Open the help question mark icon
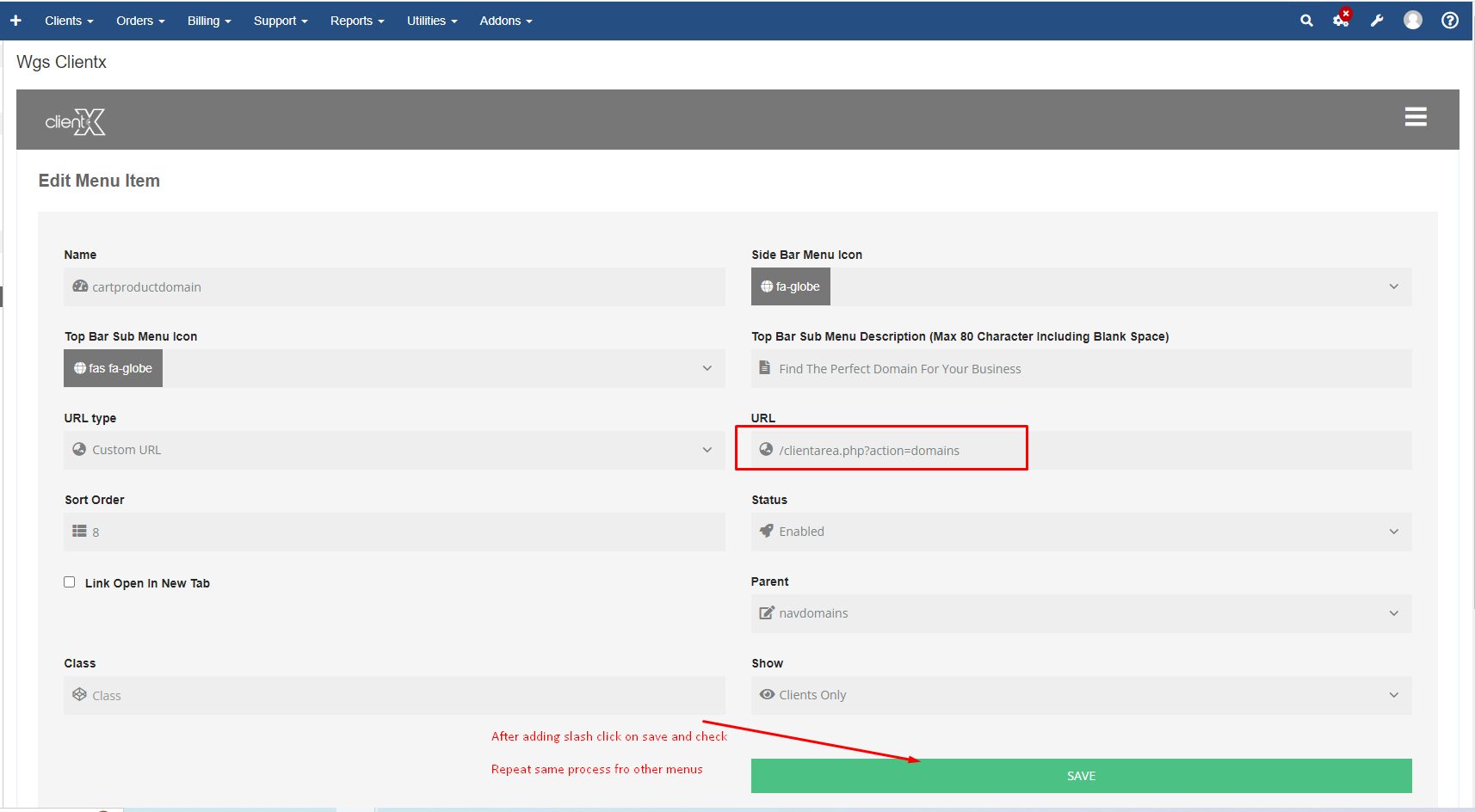Image resolution: width=1475 pixels, height=812 pixels. coord(1450,21)
